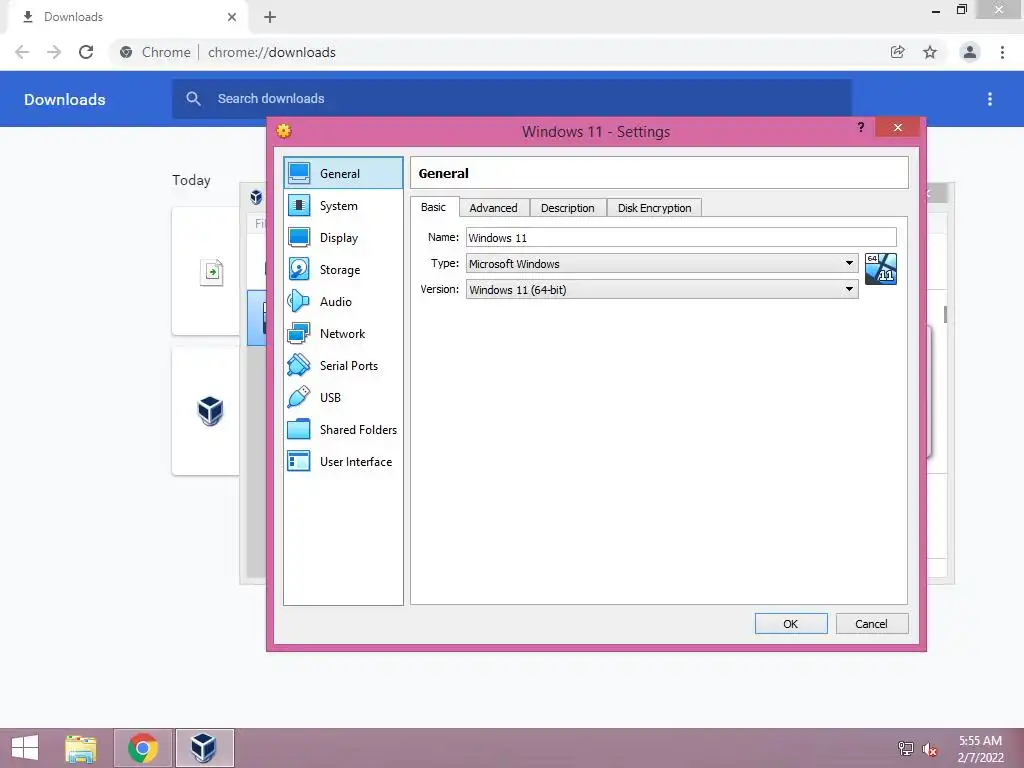Click the Cancel button in Settings dialog

tap(872, 624)
